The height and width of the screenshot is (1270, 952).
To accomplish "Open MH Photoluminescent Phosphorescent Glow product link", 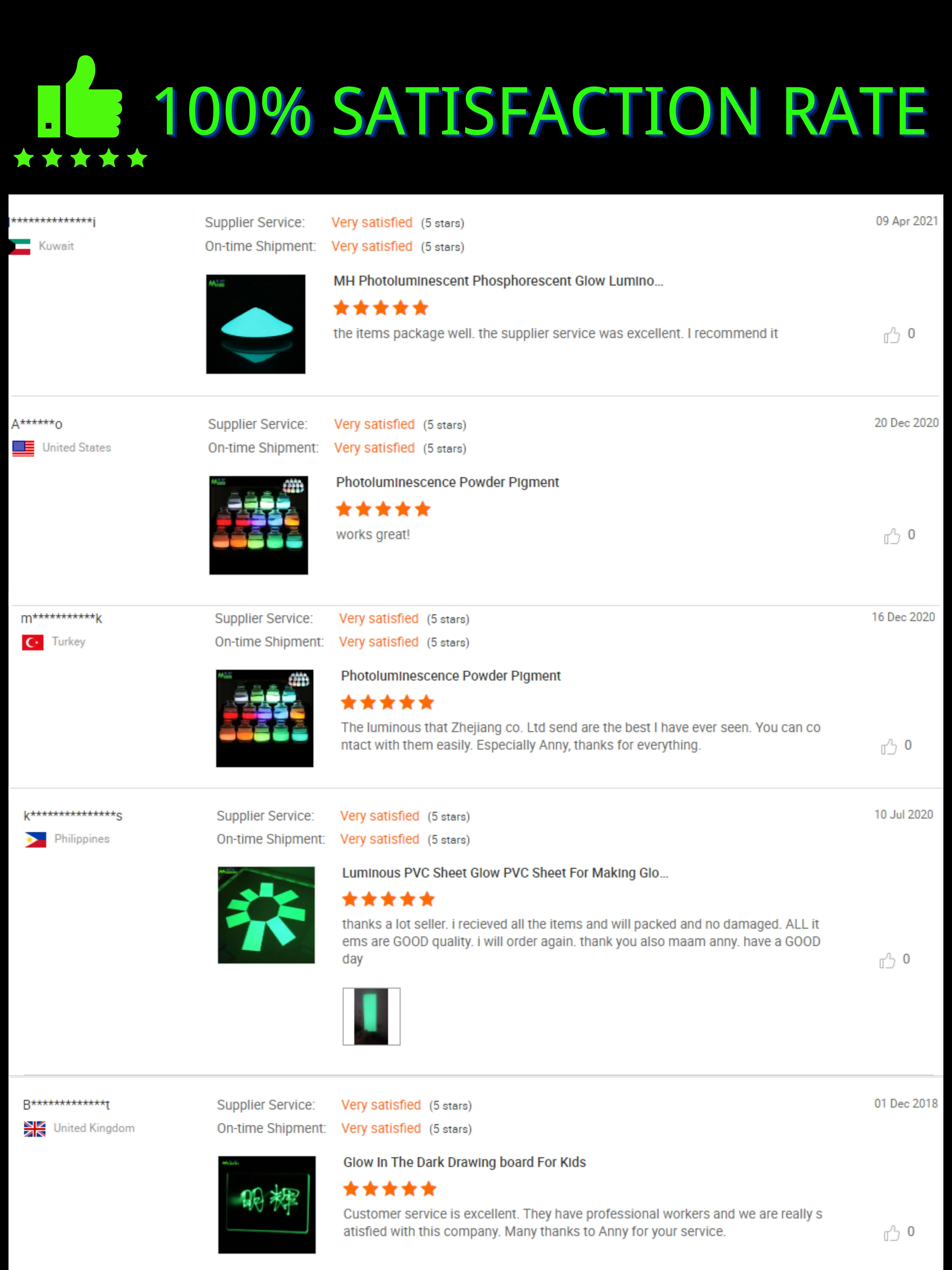I will pos(498,281).
